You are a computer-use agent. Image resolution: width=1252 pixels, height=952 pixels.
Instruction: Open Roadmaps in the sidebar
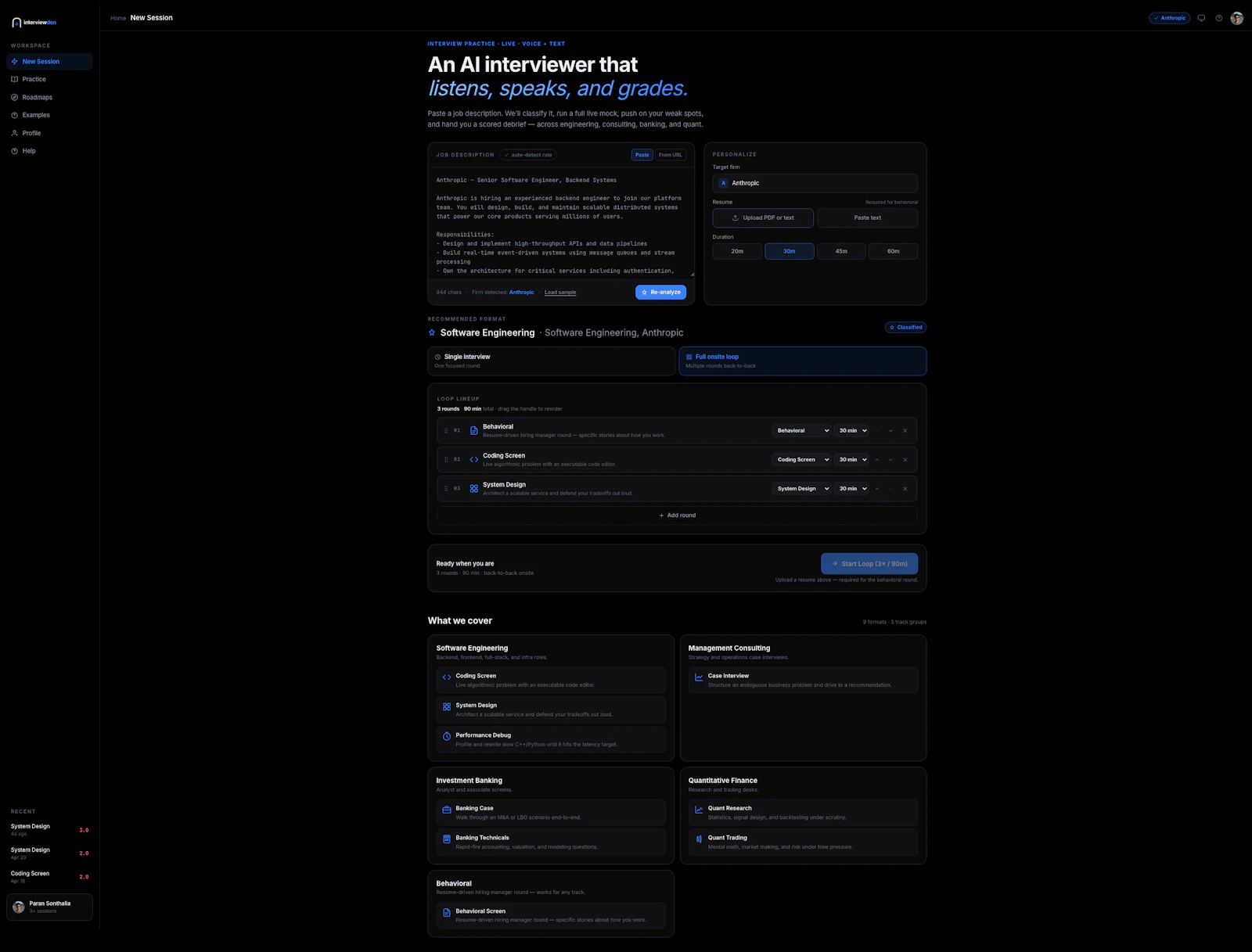49,97
